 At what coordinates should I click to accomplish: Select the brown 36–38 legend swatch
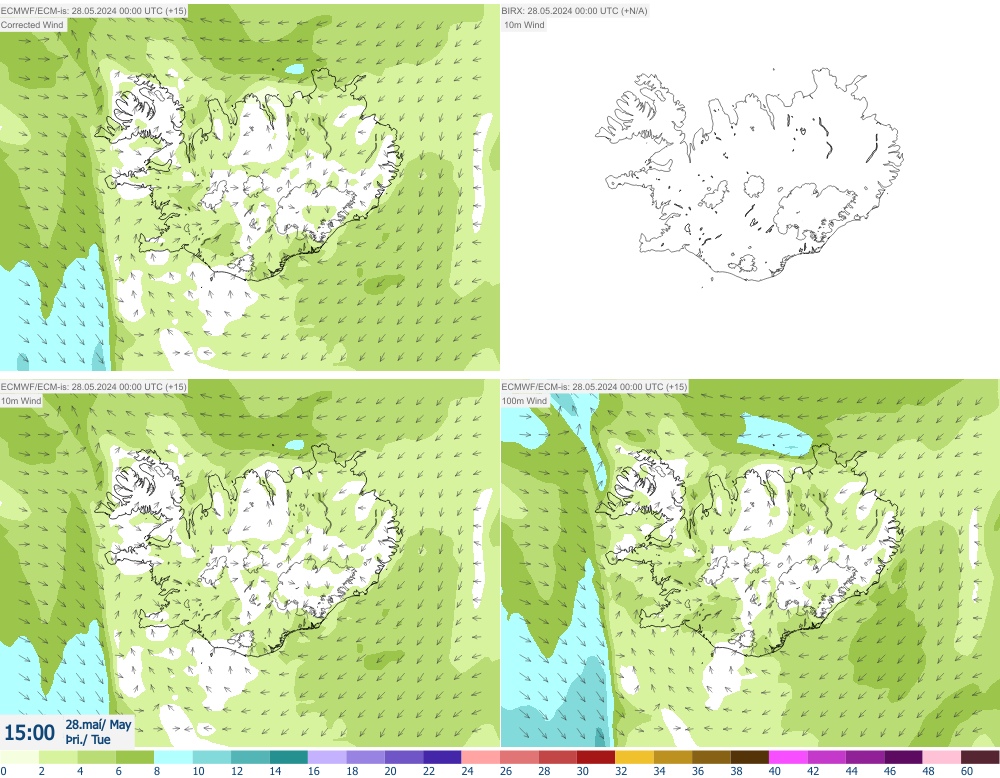coord(711,757)
